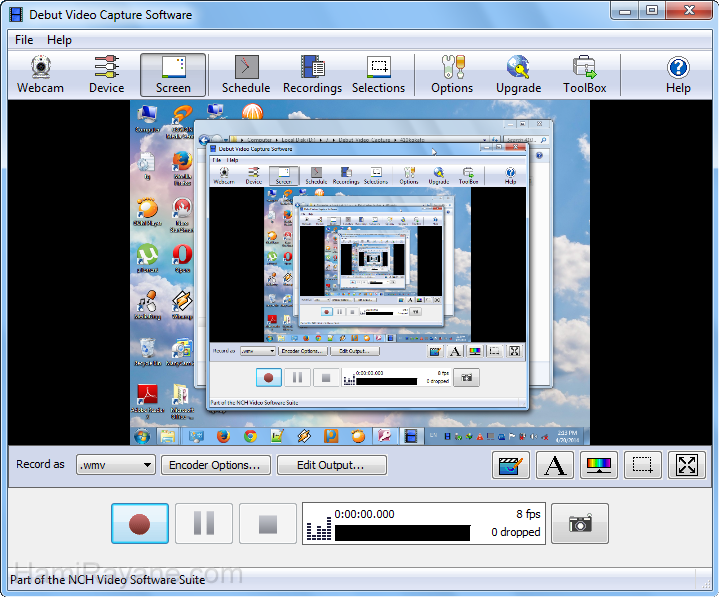Select the Webcam capture source

pos(40,75)
